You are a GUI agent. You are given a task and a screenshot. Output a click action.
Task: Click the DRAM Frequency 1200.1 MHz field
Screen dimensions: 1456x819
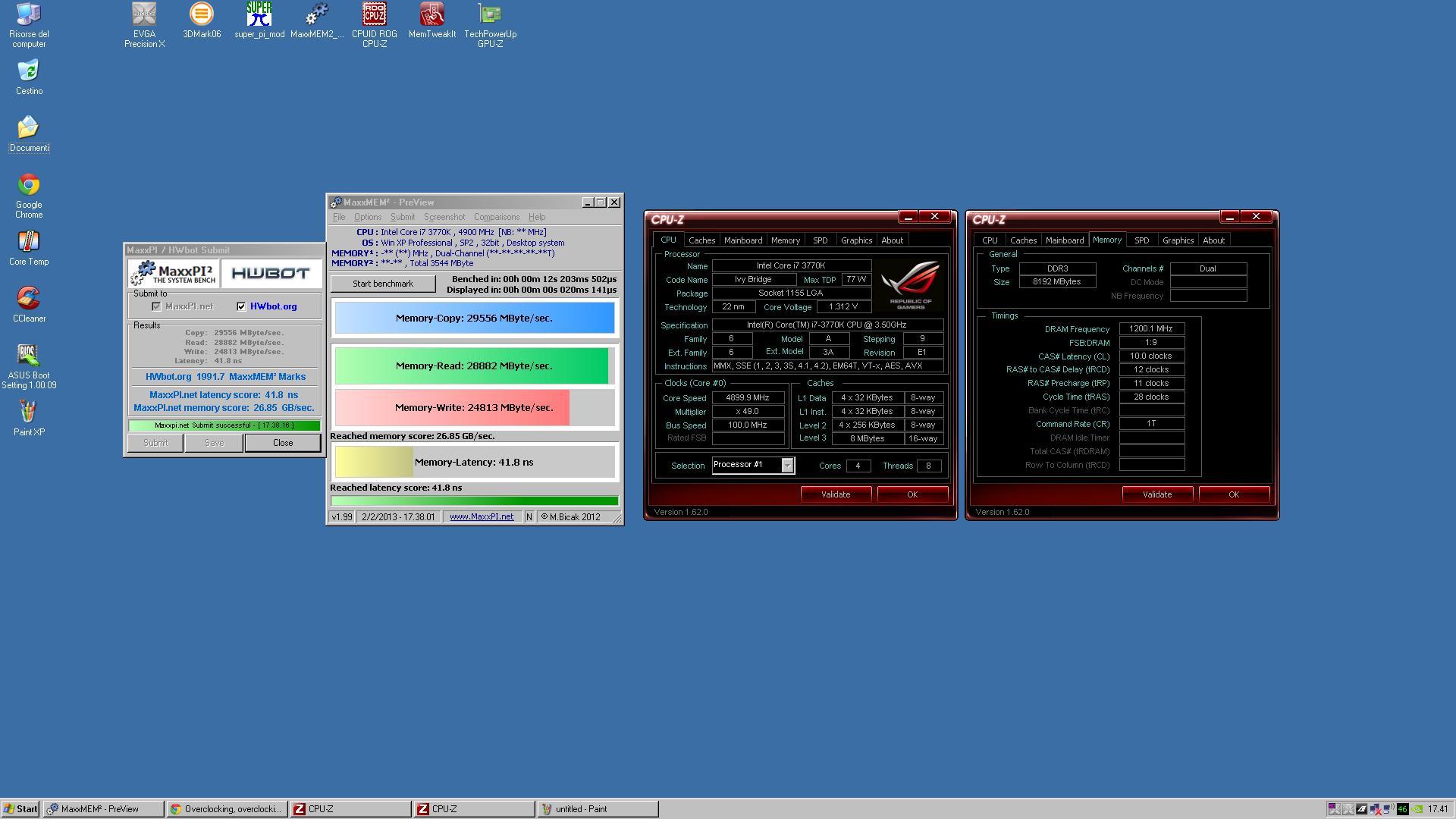[1151, 329]
